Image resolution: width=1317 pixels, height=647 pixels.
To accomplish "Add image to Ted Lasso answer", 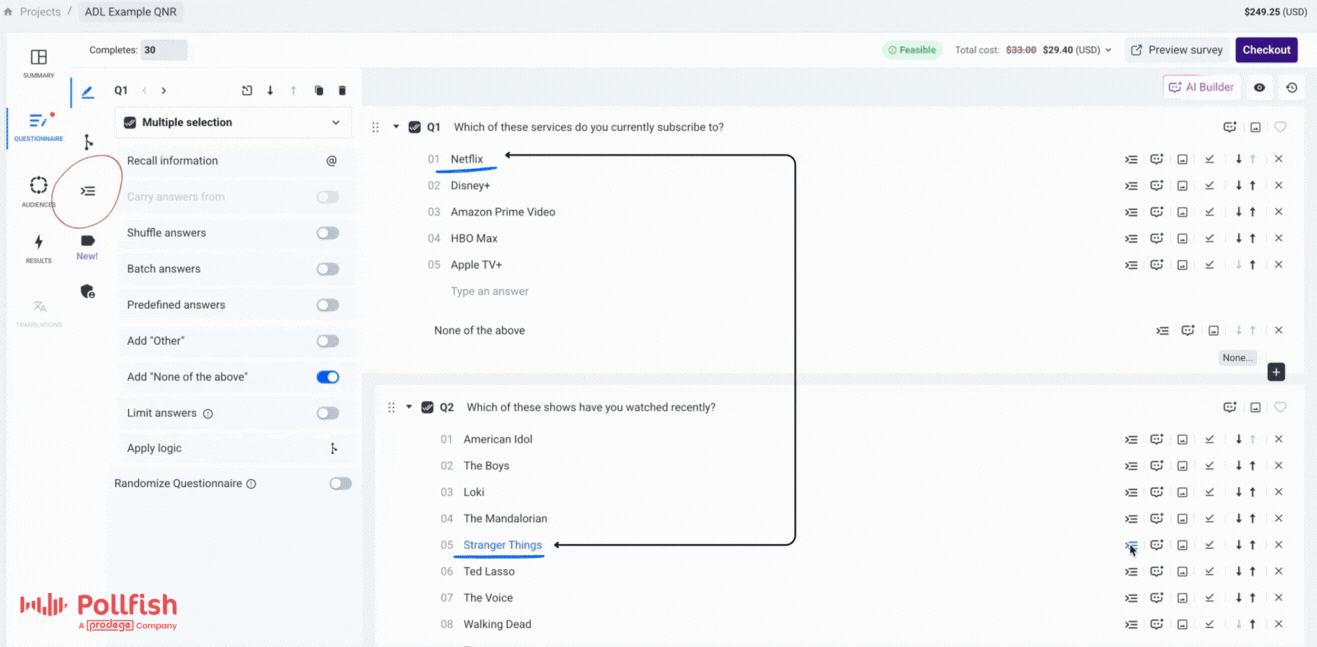I will 1182,572.
